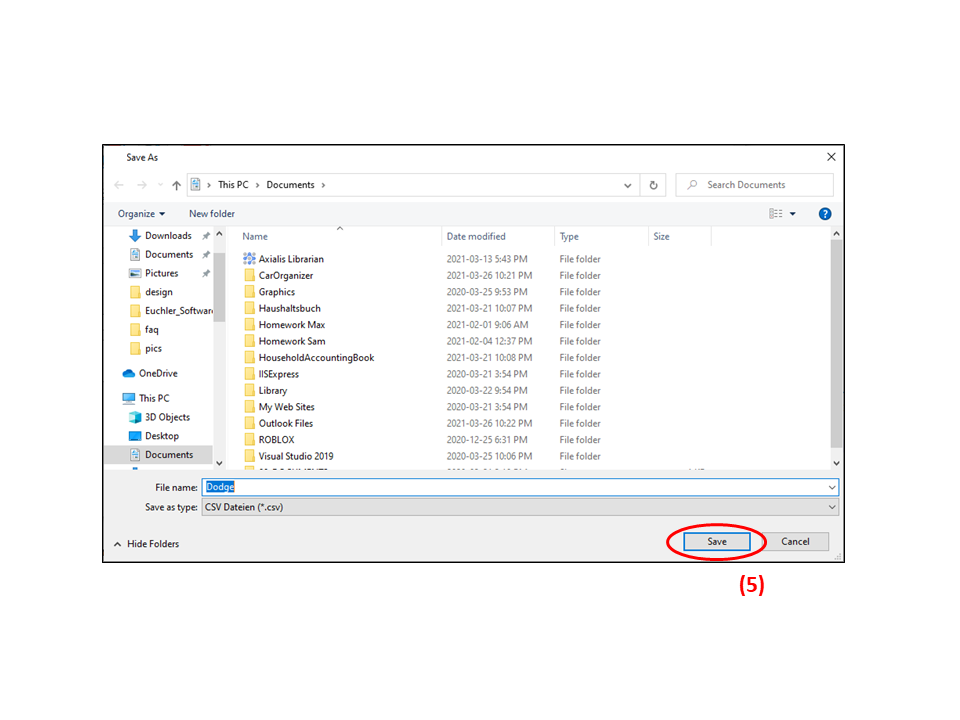Open the File name suggestions dropdown
The image size is (960, 720).
pyautogui.click(x=831, y=487)
